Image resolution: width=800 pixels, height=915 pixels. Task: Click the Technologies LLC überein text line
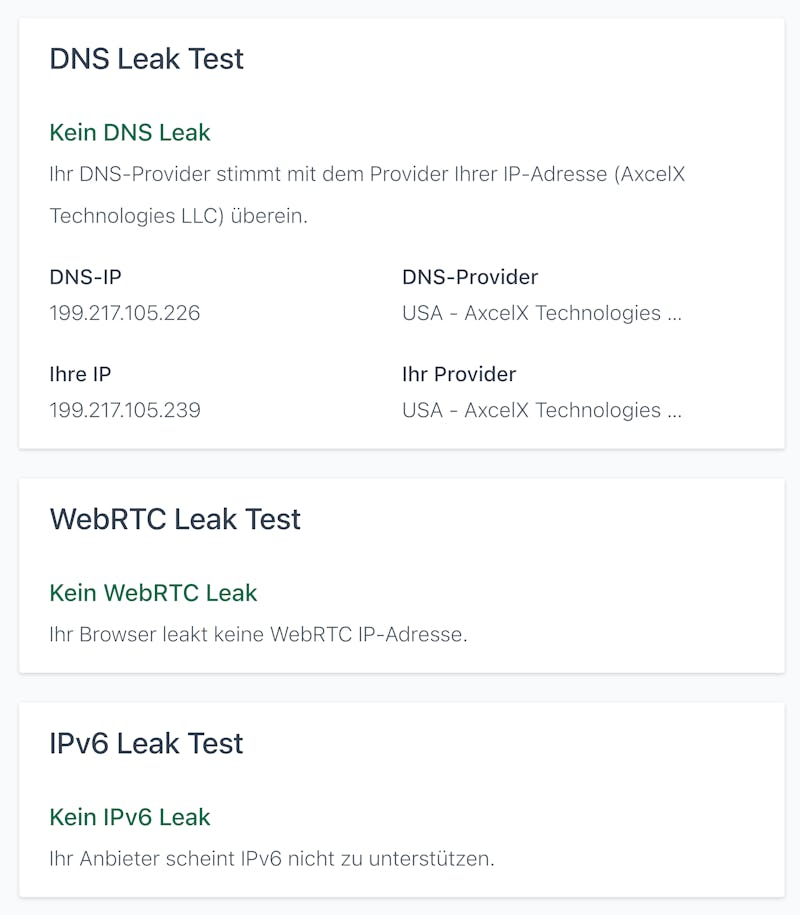(179, 216)
